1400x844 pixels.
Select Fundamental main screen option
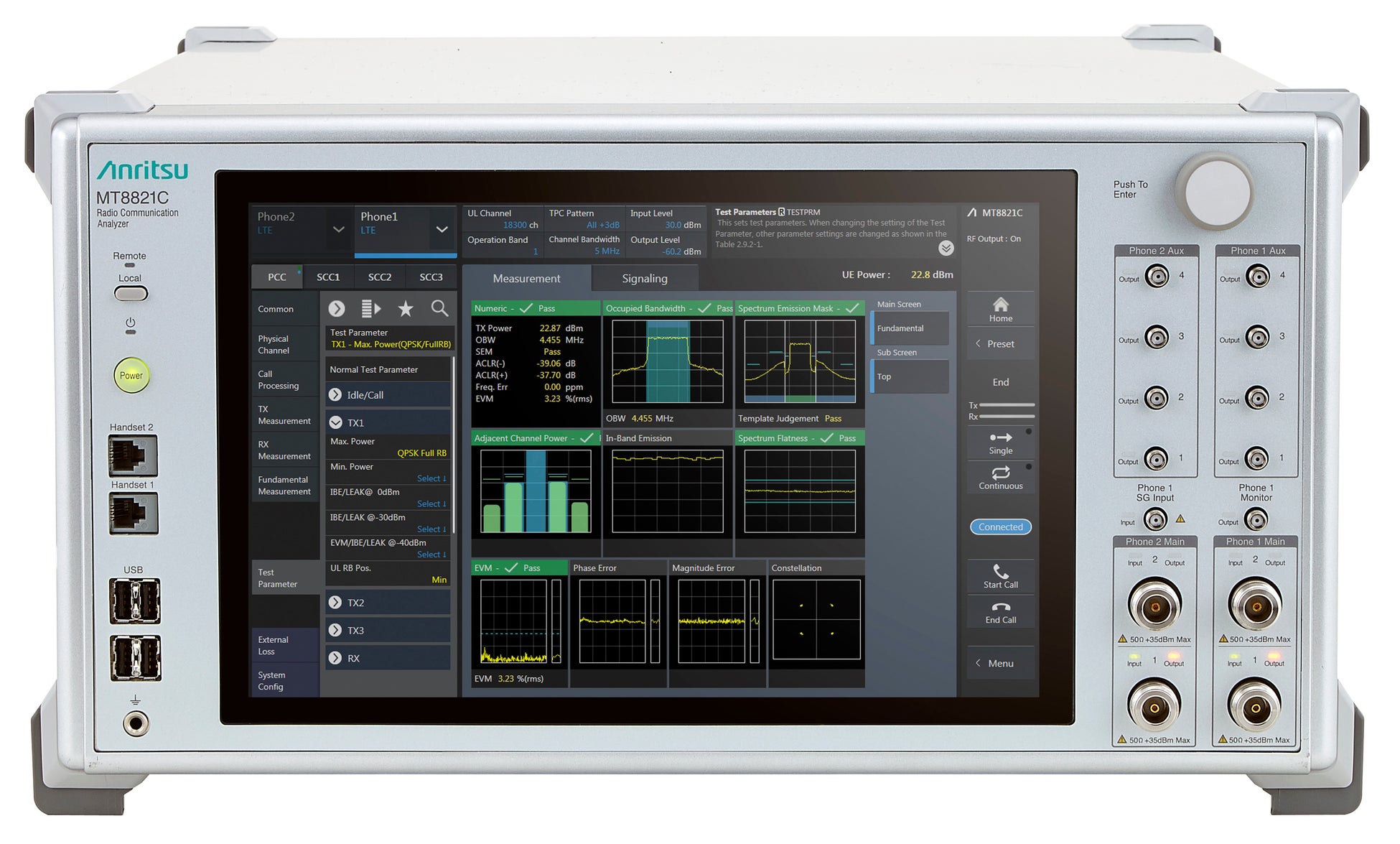click(x=909, y=328)
